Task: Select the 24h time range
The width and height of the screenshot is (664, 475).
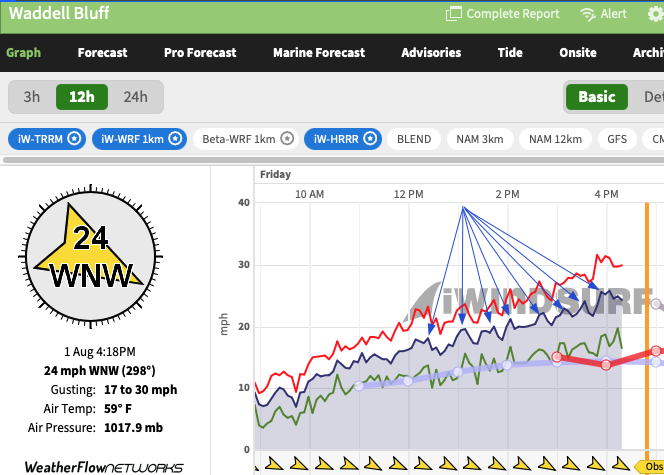Action: [x=136, y=97]
